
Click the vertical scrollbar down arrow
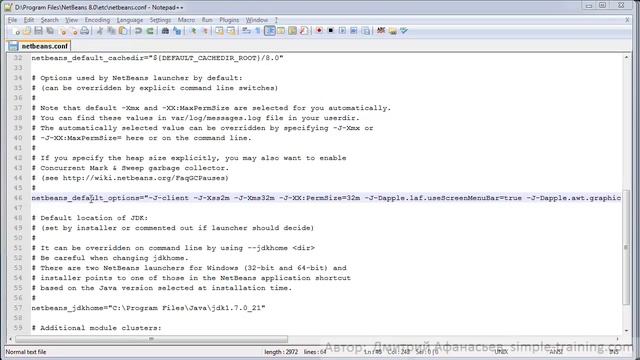(x=627, y=331)
